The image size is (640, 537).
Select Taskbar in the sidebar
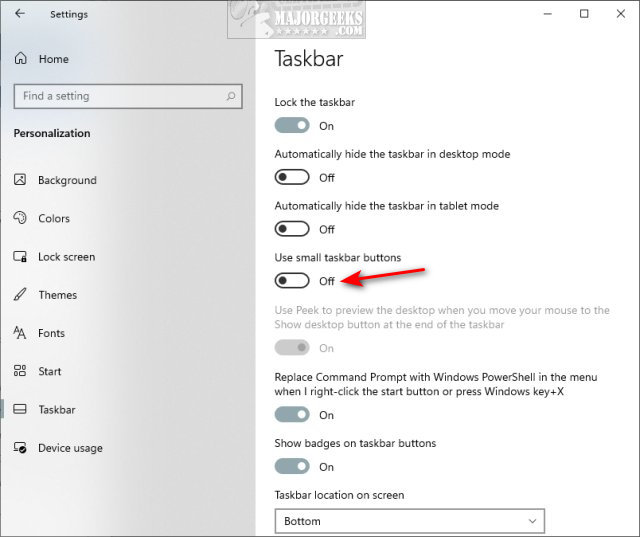click(56, 410)
